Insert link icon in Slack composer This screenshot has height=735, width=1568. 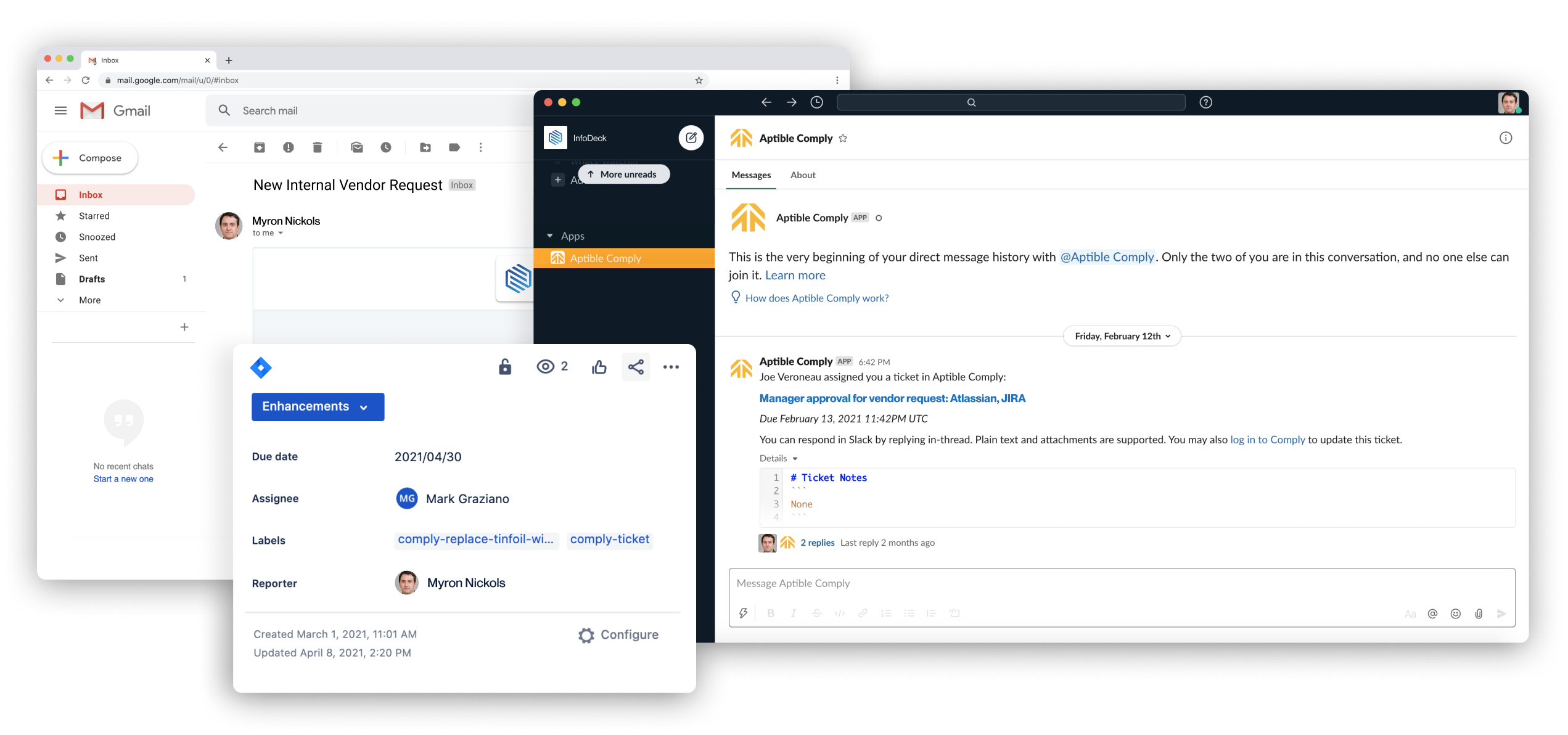click(x=863, y=614)
